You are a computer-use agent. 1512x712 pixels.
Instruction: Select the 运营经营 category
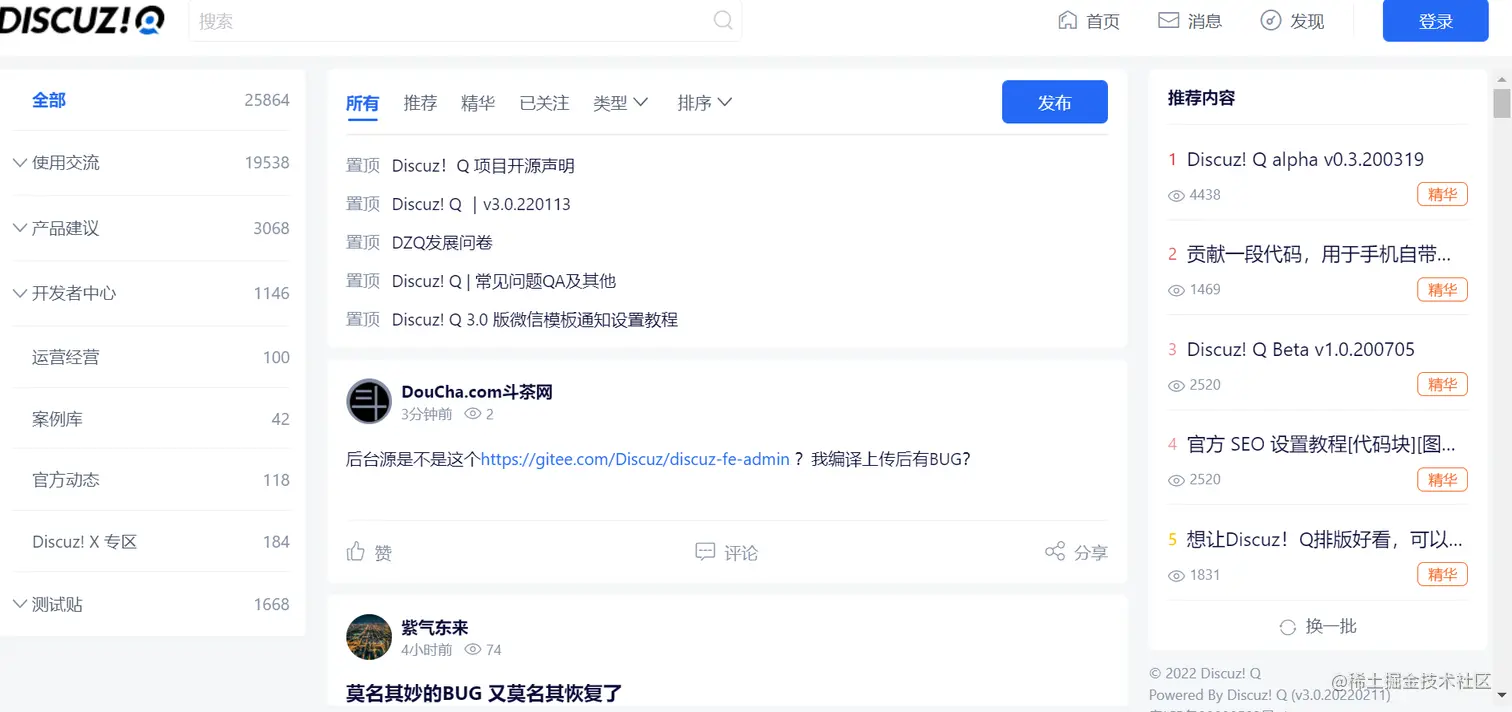pyautogui.click(x=66, y=357)
